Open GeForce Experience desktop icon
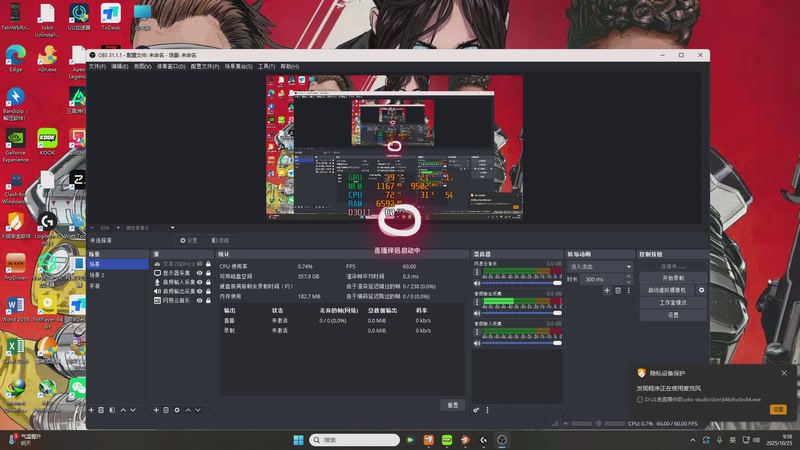The image size is (800, 450). 15,145
